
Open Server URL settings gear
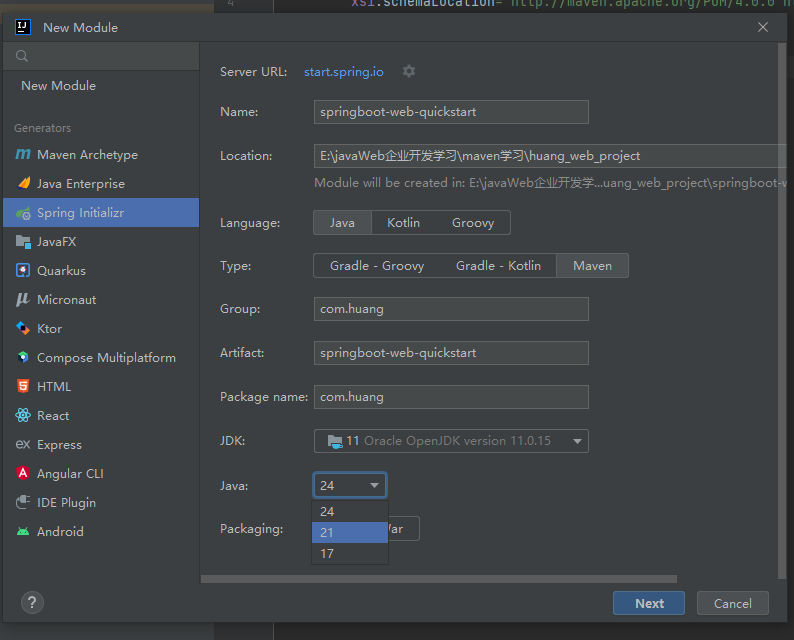click(409, 71)
